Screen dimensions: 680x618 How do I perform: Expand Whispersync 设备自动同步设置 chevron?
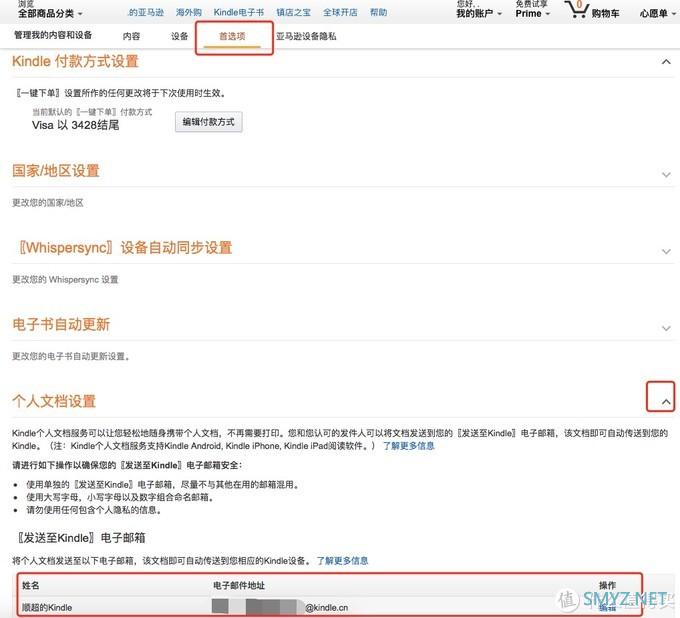coord(666,252)
